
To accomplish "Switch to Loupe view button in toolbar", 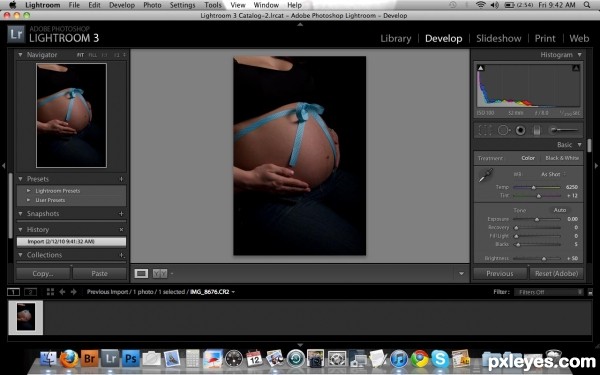I will pos(141,273).
